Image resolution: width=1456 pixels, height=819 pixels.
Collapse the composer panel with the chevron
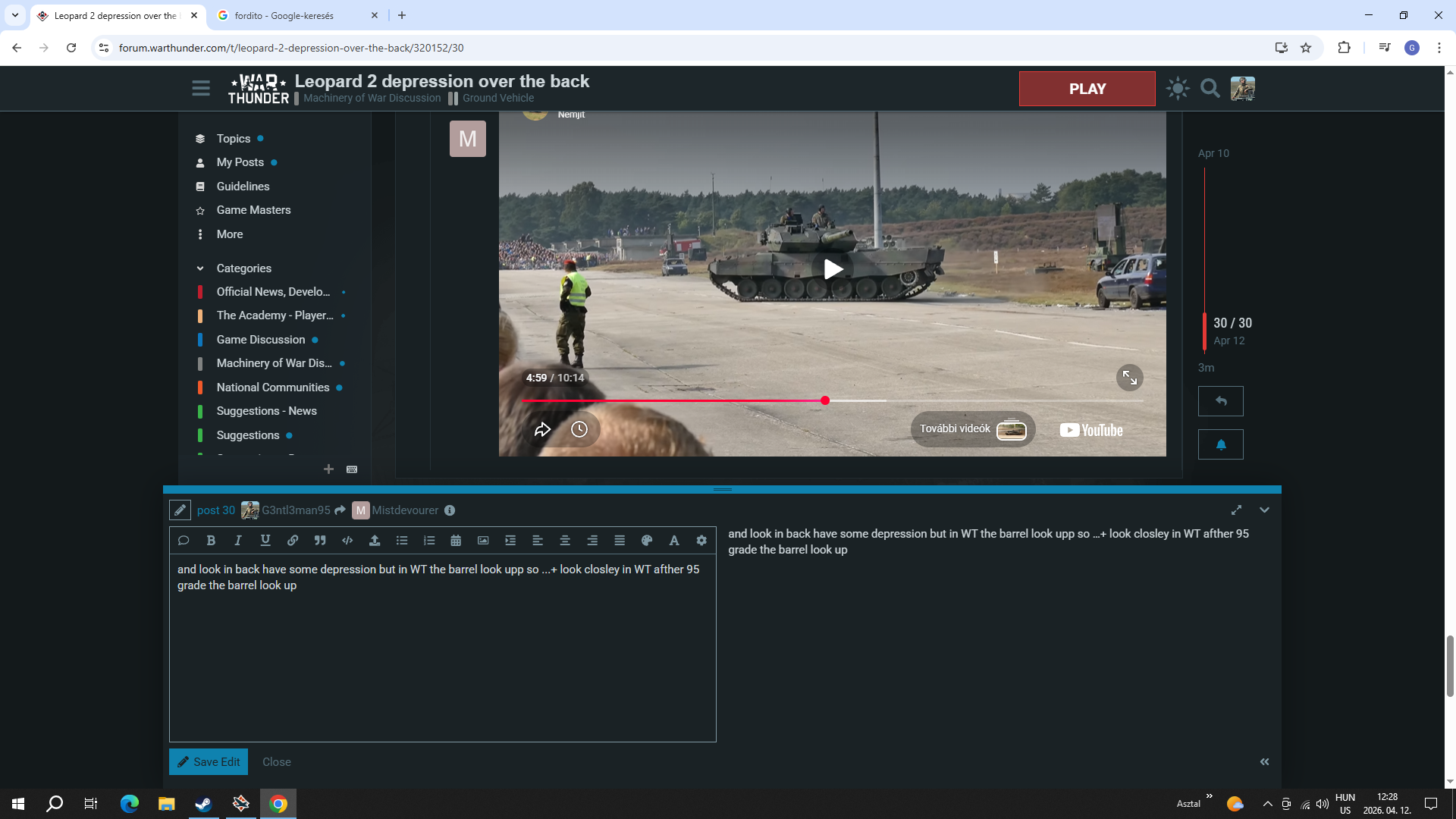[1264, 510]
